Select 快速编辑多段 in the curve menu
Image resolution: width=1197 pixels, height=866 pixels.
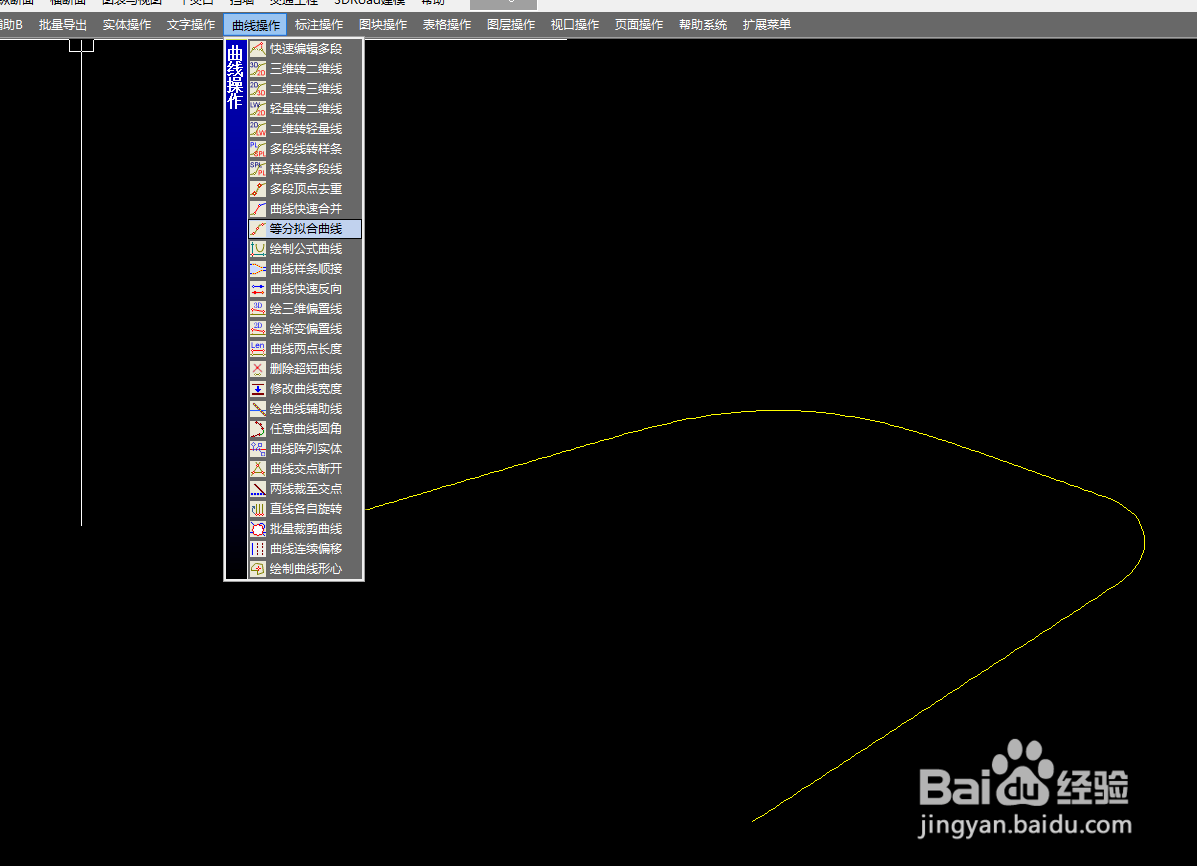pyautogui.click(x=305, y=49)
